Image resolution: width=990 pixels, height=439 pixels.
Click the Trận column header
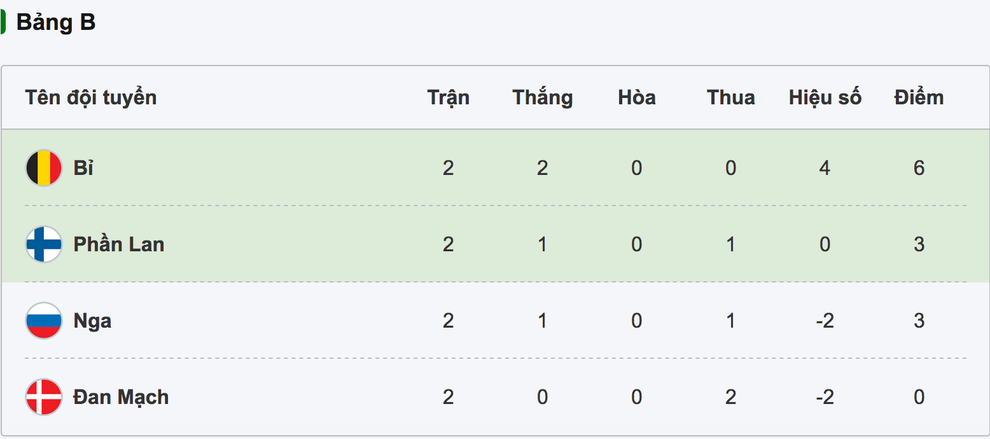click(x=448, y=98)
